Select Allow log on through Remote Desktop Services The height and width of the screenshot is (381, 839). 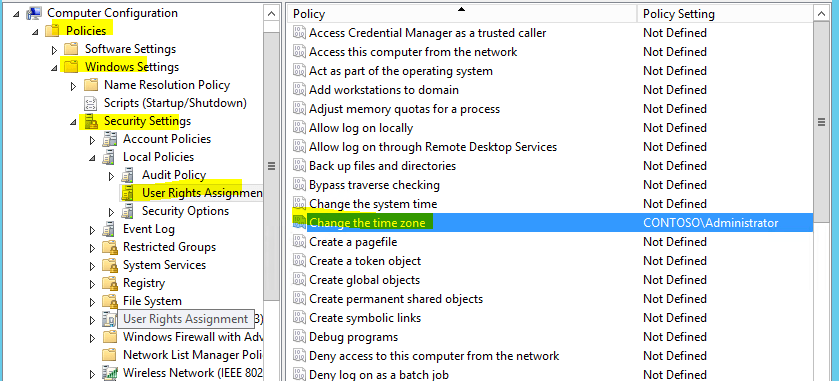(x=433, y=147)
